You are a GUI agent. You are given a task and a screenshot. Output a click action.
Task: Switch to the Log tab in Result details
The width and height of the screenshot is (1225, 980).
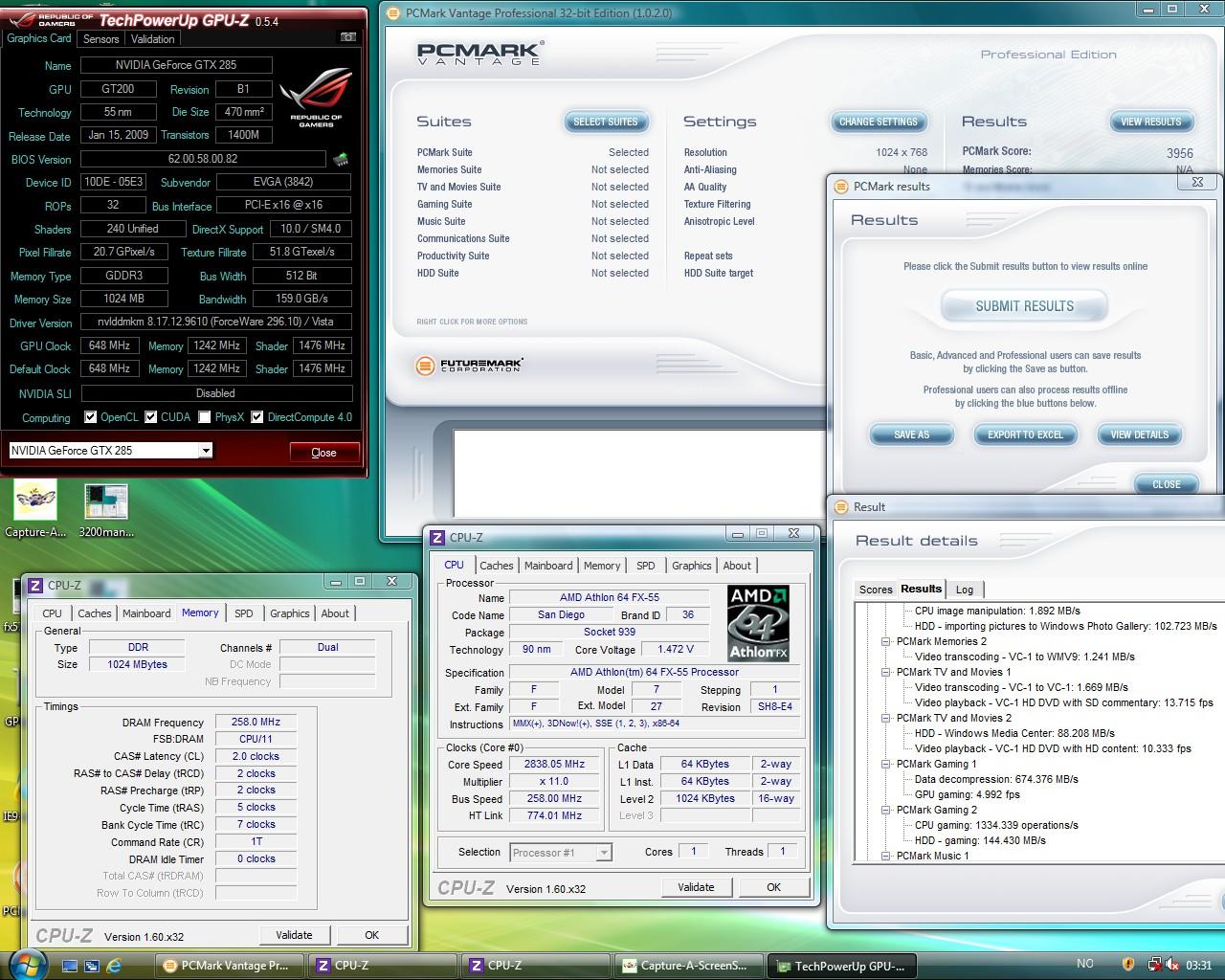click(x=965, y=590)
